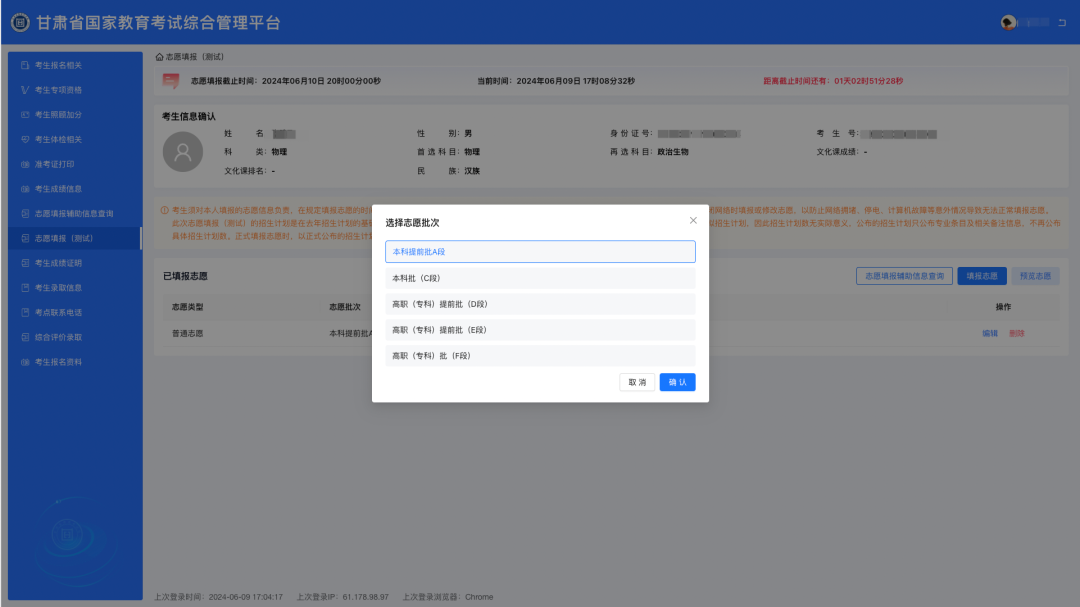Select batch option 本科批（C段）
Screen dimensions: 1080x607
[x=540, y=278]
